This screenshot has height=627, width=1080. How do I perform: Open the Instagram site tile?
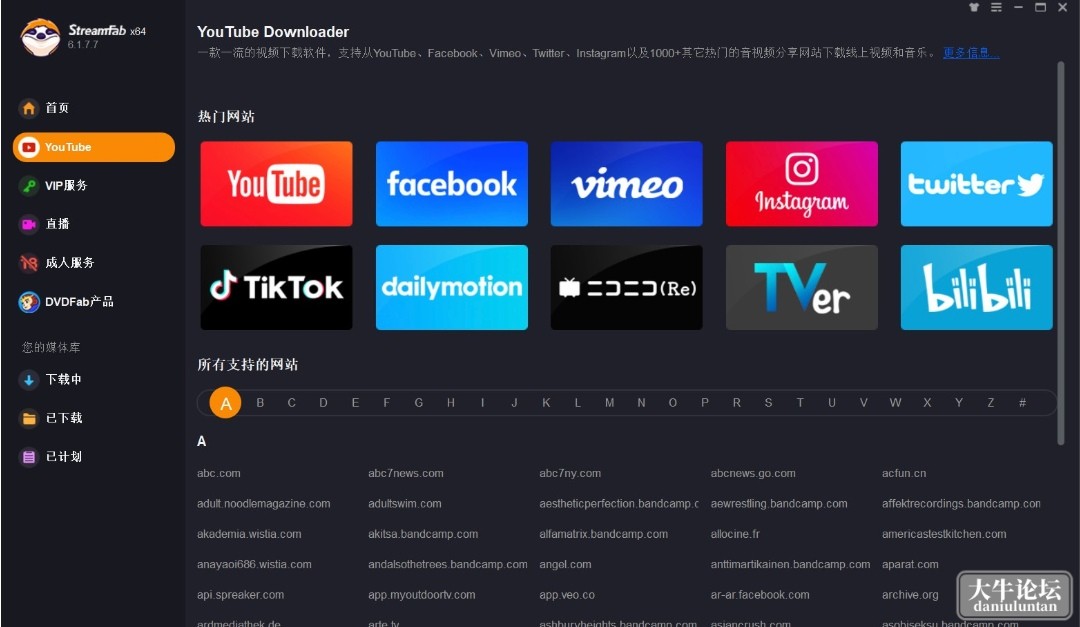(x=802, y=184)
